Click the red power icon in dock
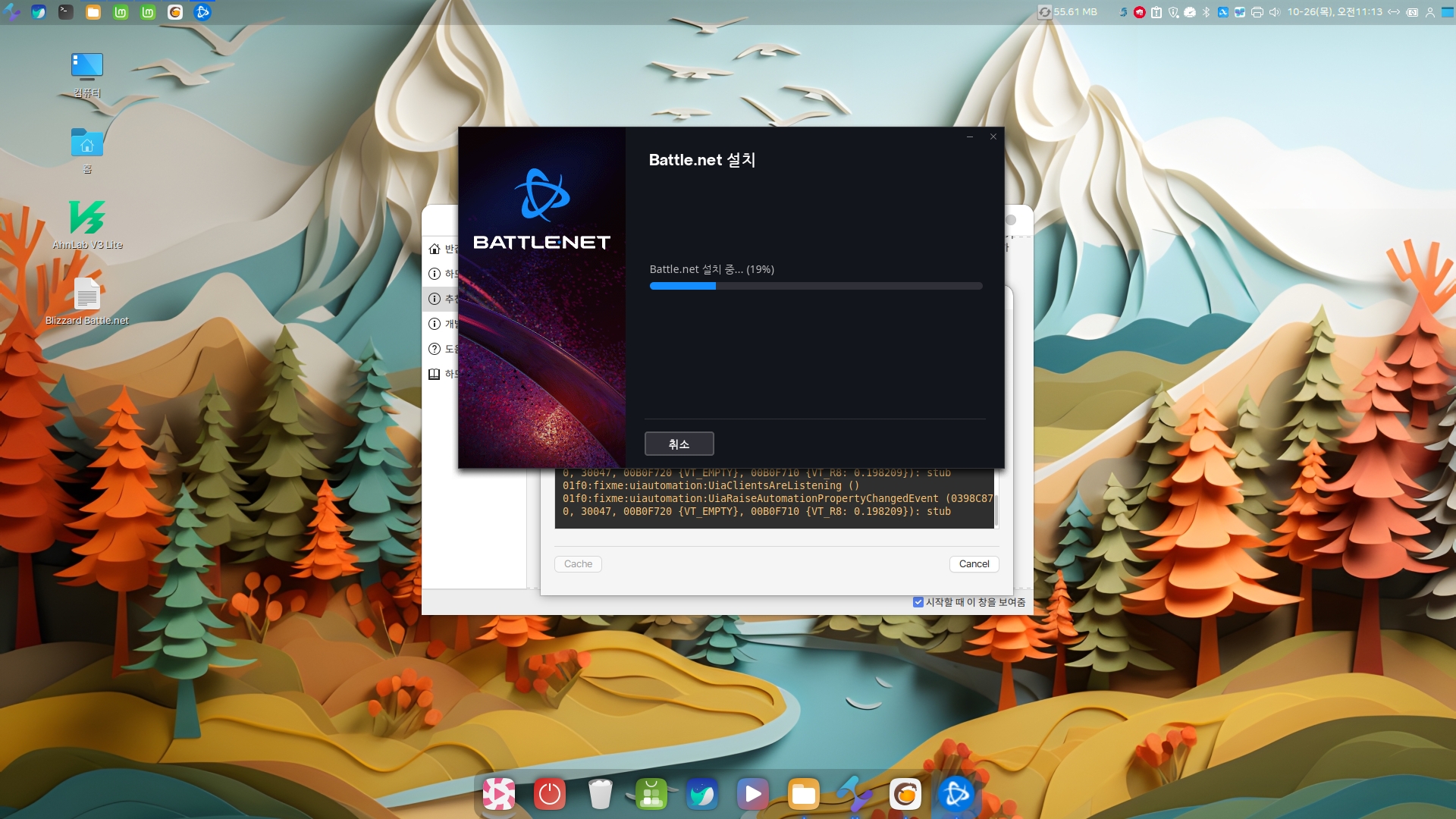 pyautogui.click(x=549, y=794)
